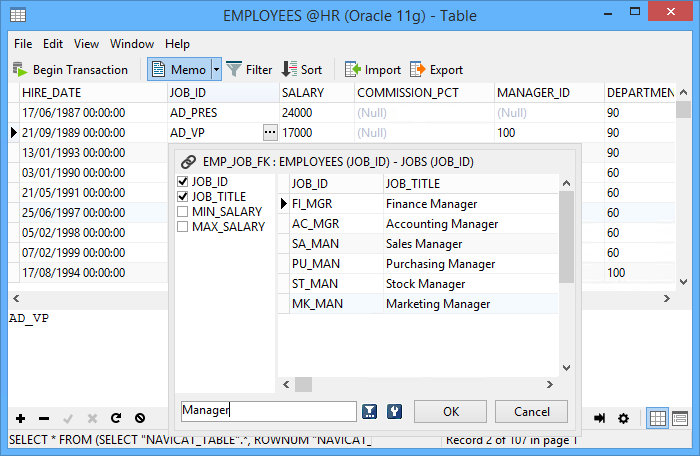700x456 pixels.
Task: Click the EMP_JOB_FK link icon
Action: (188, 162)
